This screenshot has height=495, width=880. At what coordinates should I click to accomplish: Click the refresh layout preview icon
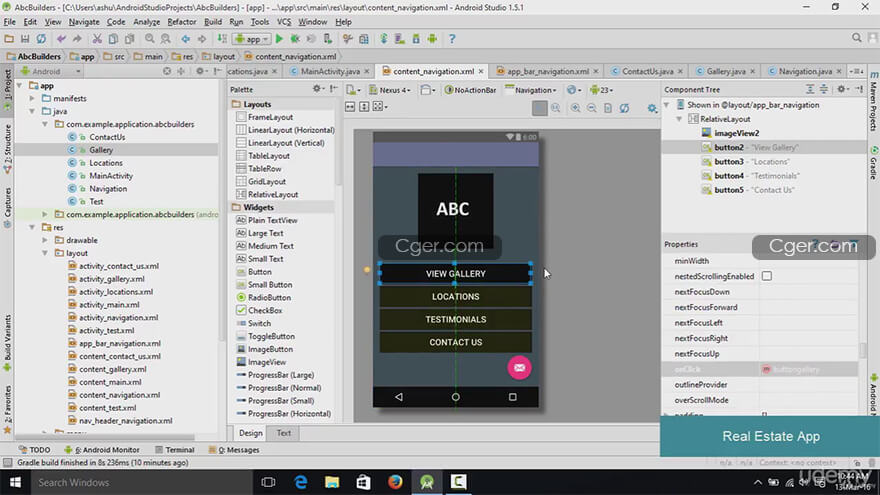coord(624,108)
